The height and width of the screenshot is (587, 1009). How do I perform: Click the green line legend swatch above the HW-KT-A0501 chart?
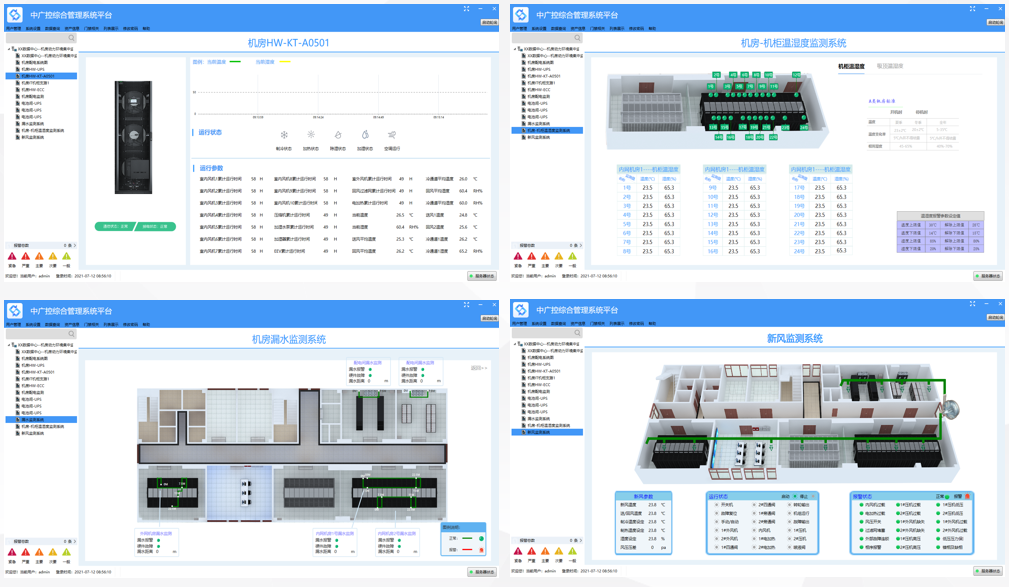point(235,62)
